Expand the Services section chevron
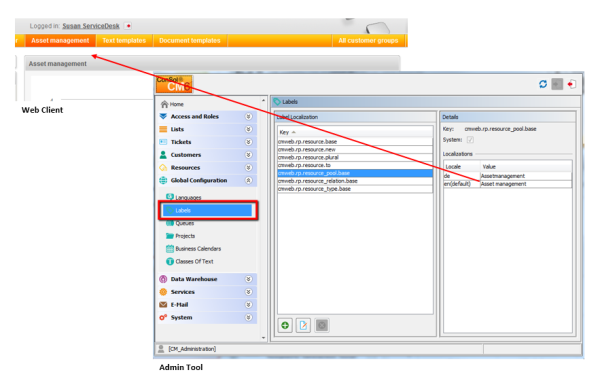This screenshot has height=385, width=600. coord(248,292)
